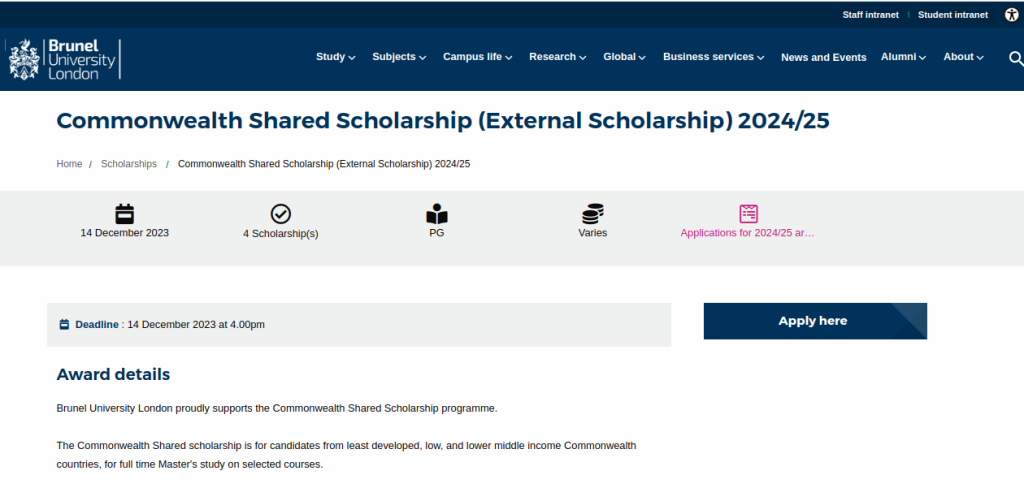
Task: Expand the Subjects dropdown menu
Action: (x=399, y=57)
